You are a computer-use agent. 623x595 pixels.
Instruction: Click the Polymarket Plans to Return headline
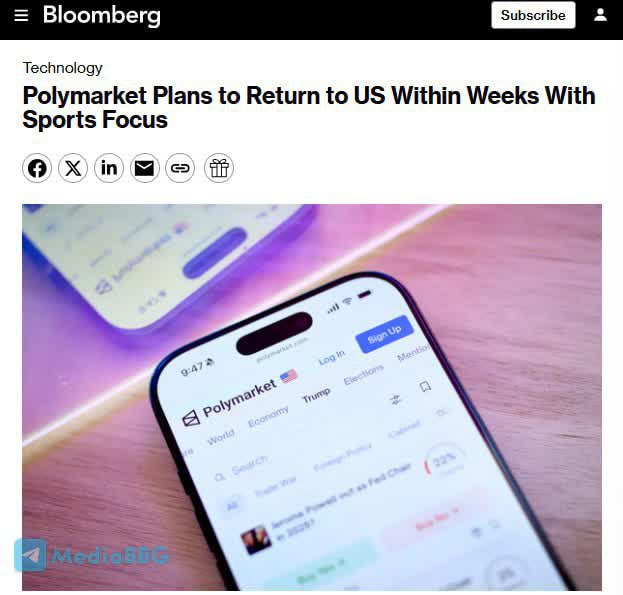tap(309, 107)
